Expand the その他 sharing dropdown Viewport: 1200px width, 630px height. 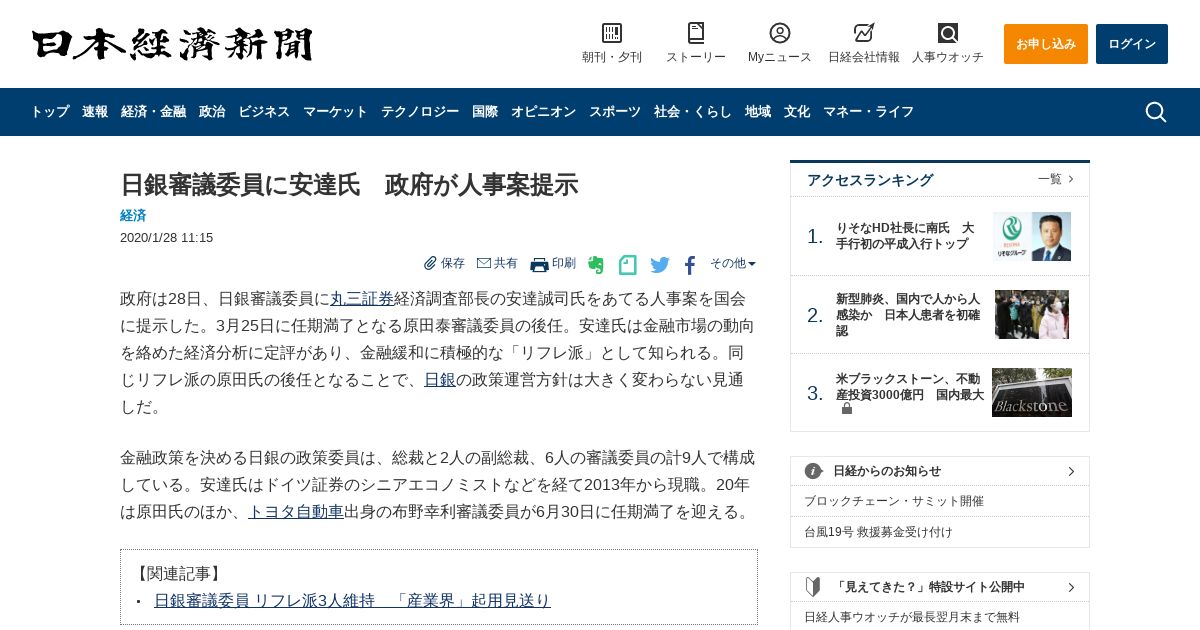[x=733, y=263]
